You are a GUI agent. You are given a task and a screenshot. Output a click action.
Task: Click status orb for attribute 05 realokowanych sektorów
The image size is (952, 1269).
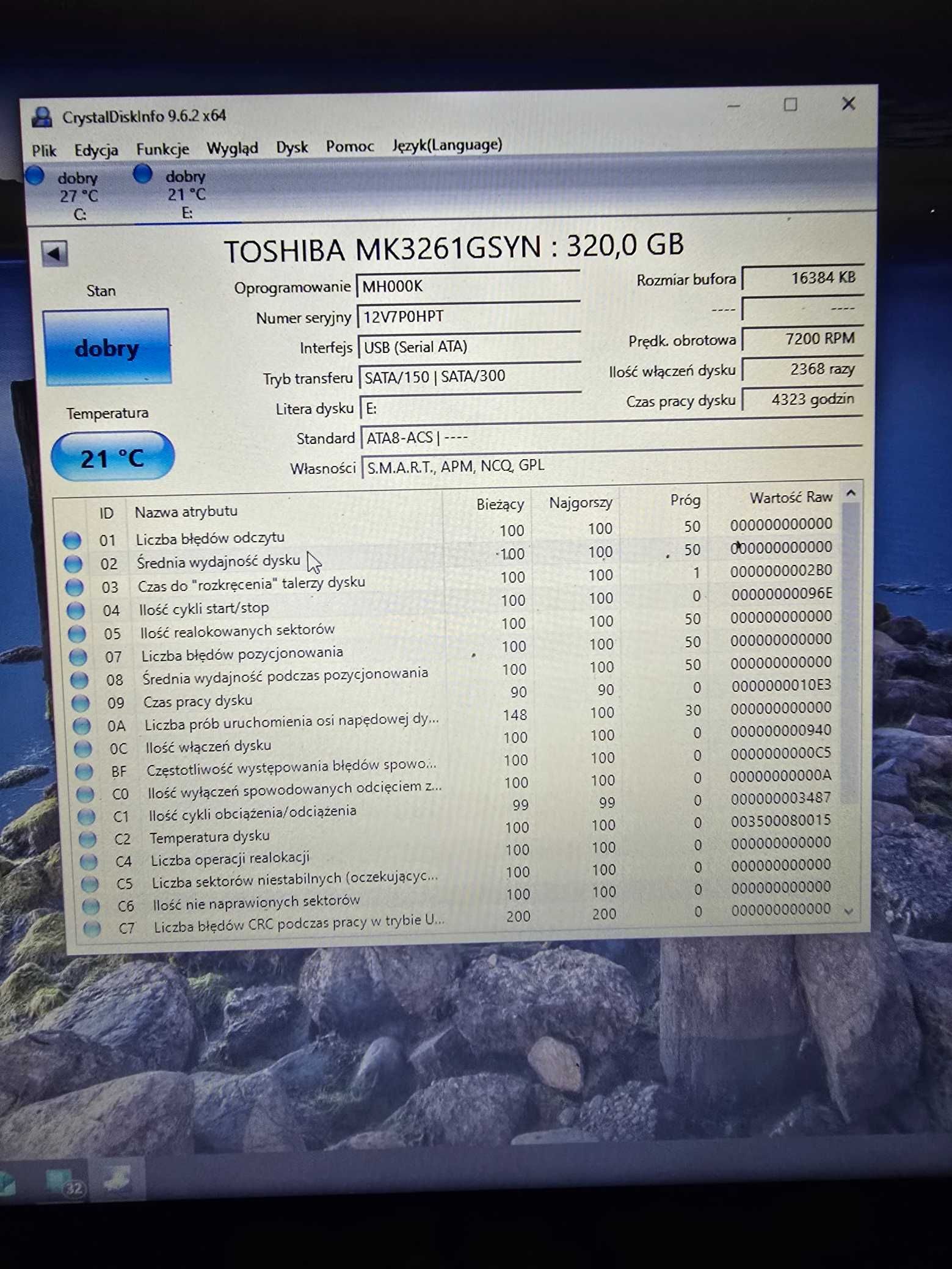pyautogui.click(x=77, y=633)
